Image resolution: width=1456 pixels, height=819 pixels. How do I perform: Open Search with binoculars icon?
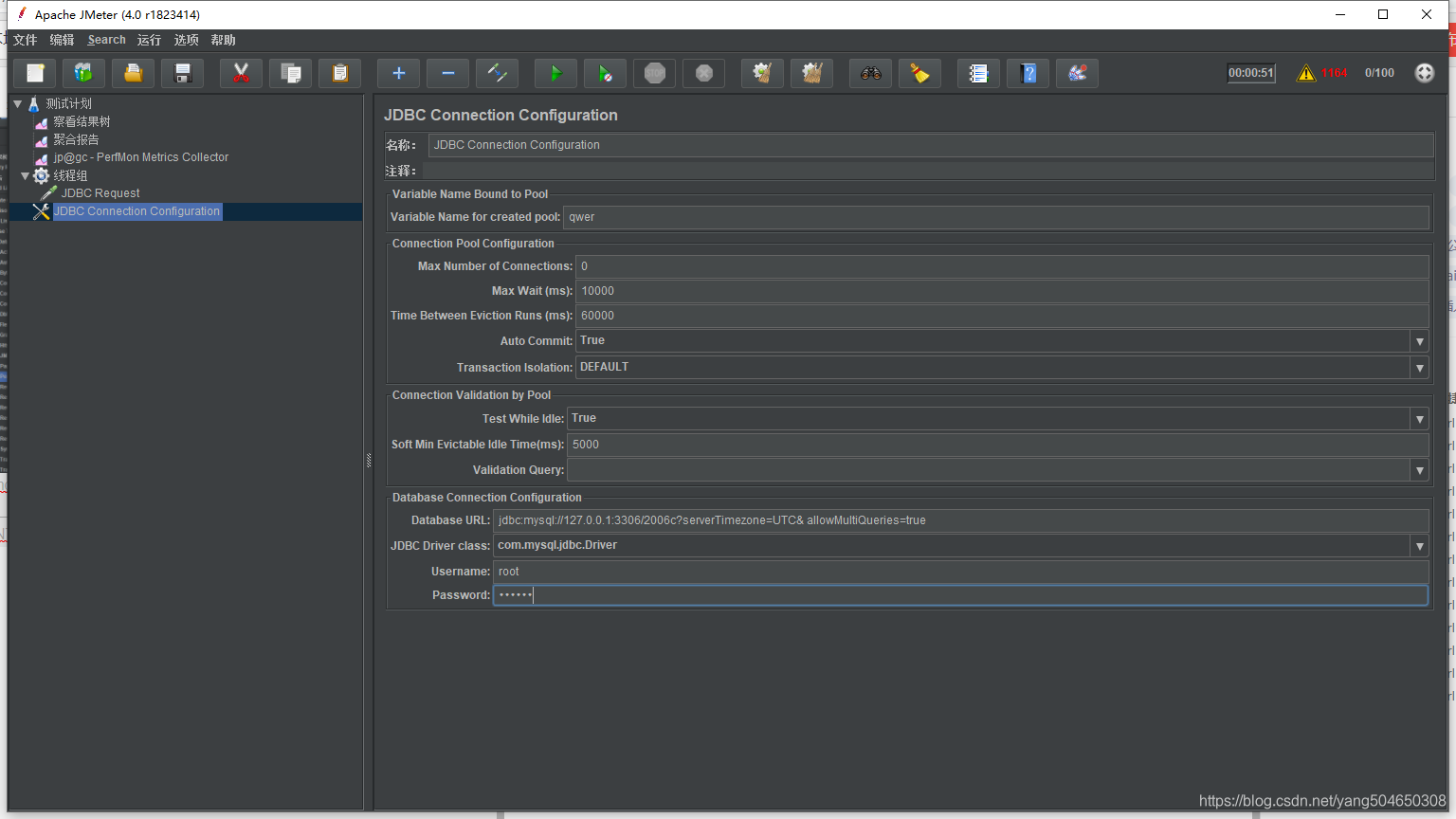[871, 73]
